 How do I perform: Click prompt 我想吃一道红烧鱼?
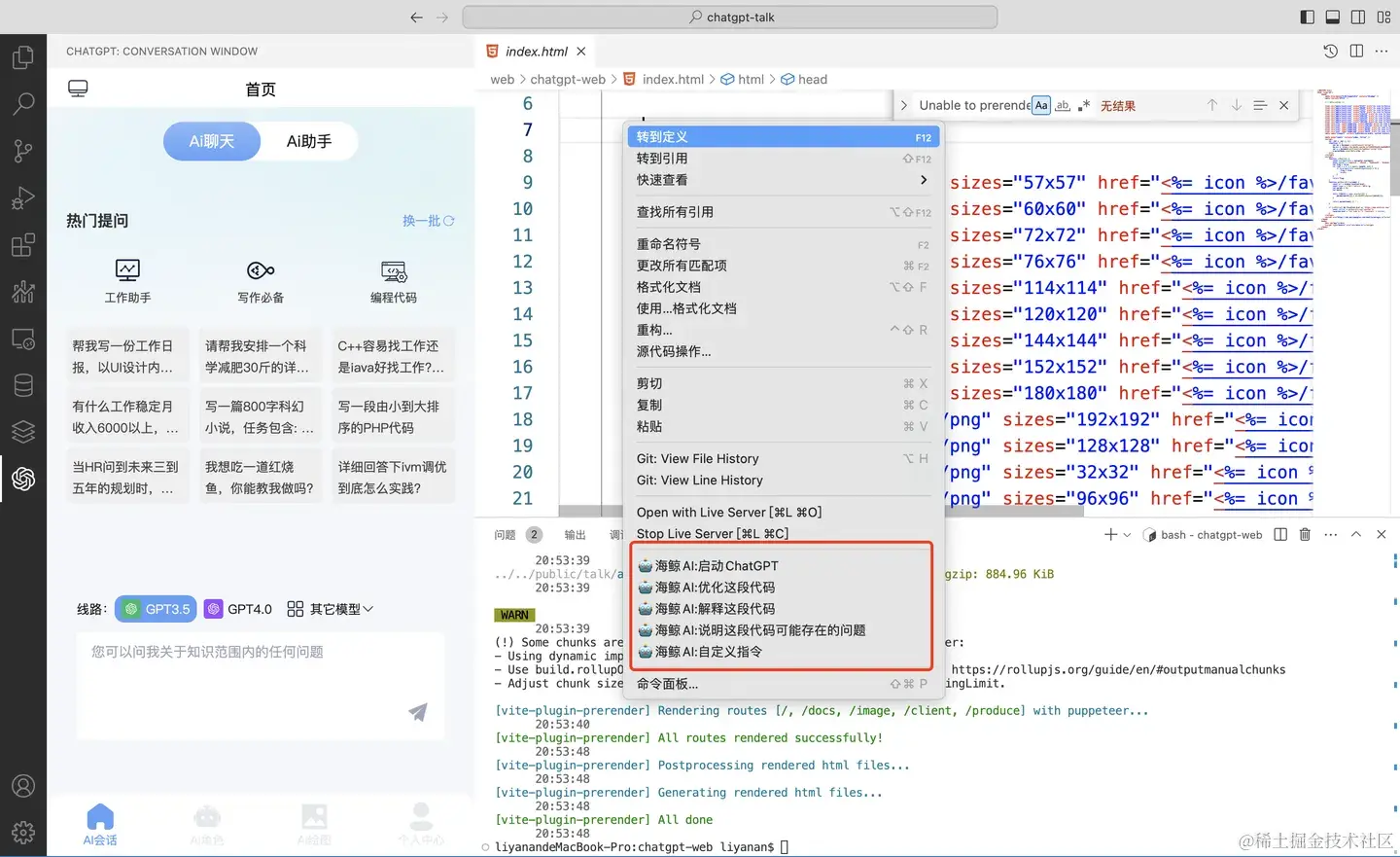260,477
